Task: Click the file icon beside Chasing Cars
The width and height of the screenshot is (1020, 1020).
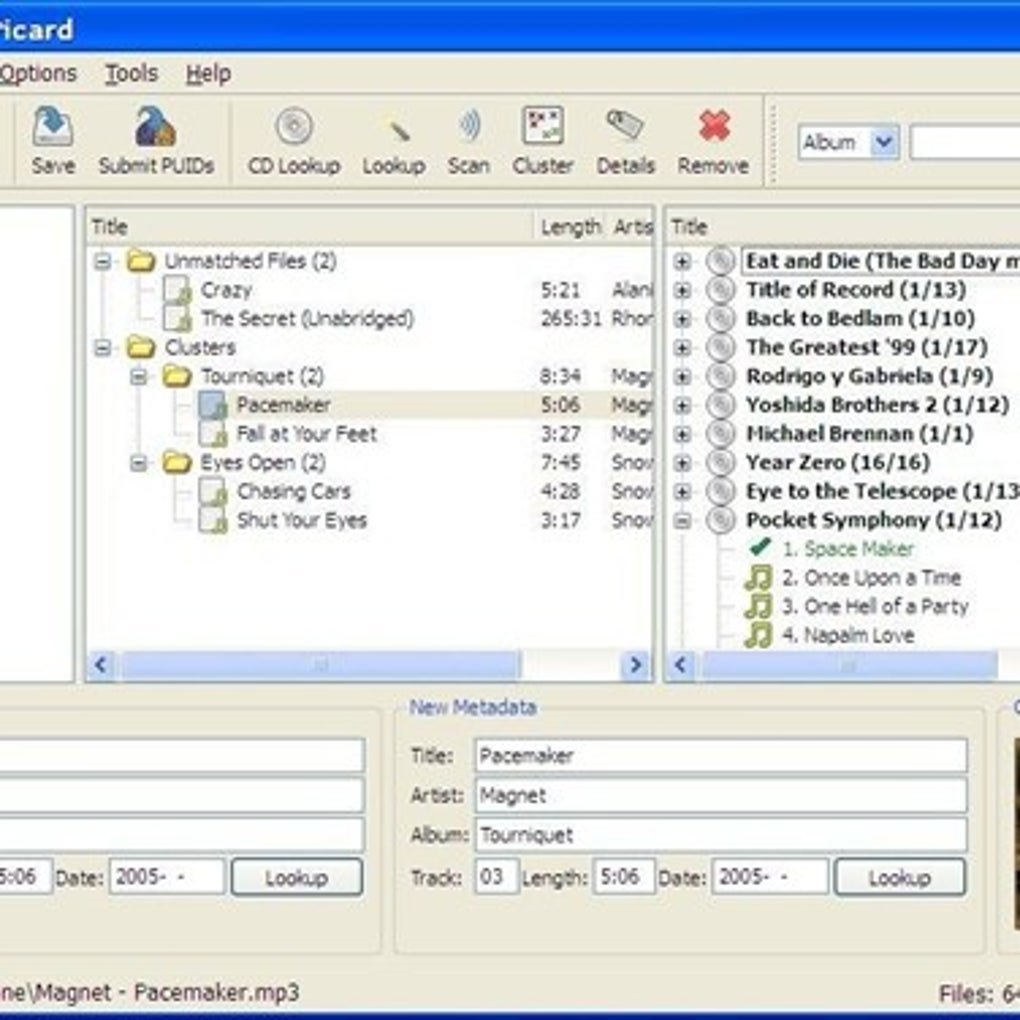Action: pyautogui.click(x=213, y=492)
